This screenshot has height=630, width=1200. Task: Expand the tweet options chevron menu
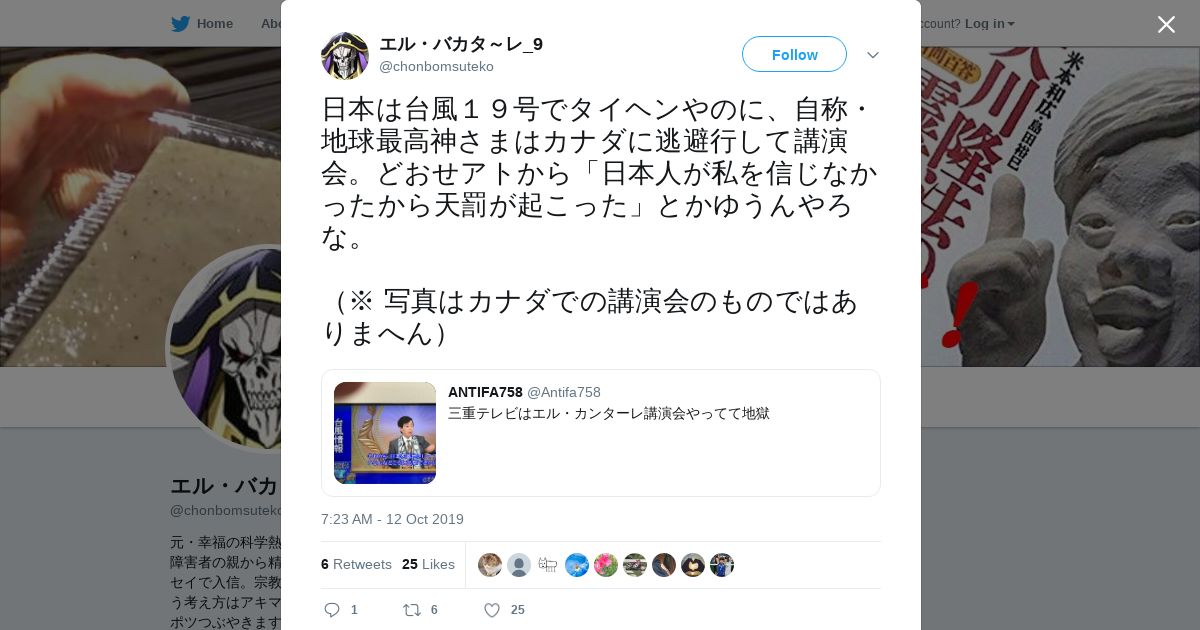tap(873, 55)
